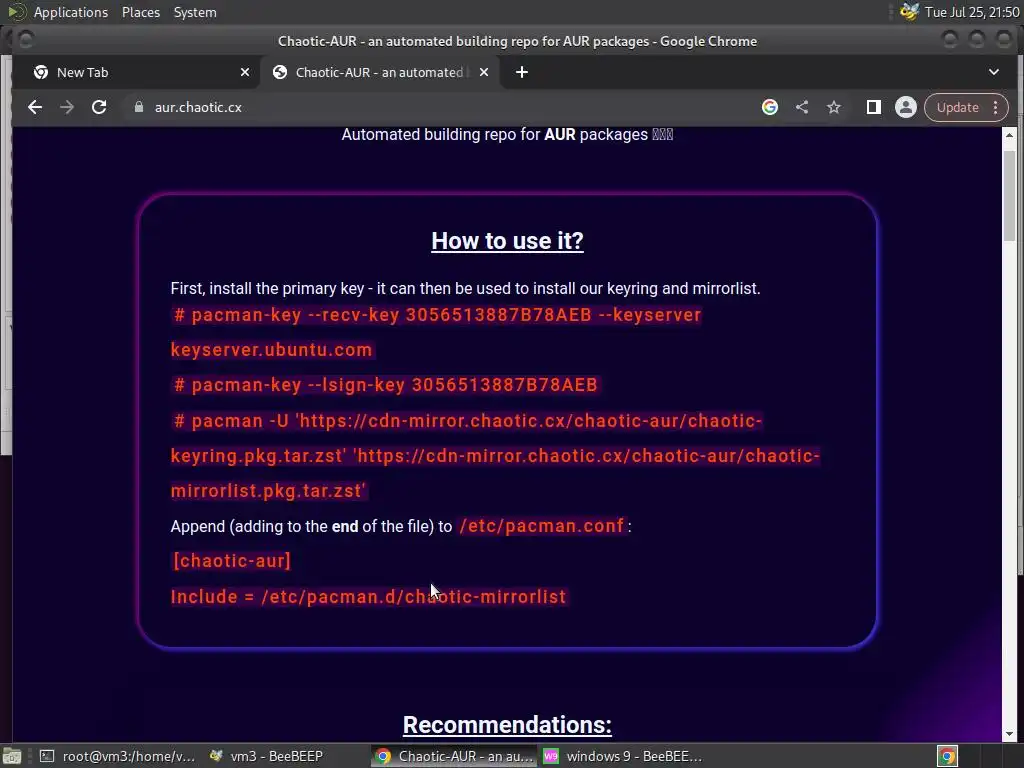This screenshot has width=1024, height=768.
Task: Click the pacman-key --recv-key command text
Action: point(436,315)
